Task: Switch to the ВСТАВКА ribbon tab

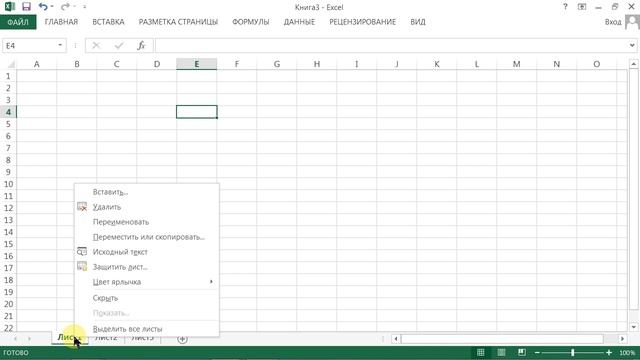Action: coord(108,22)
